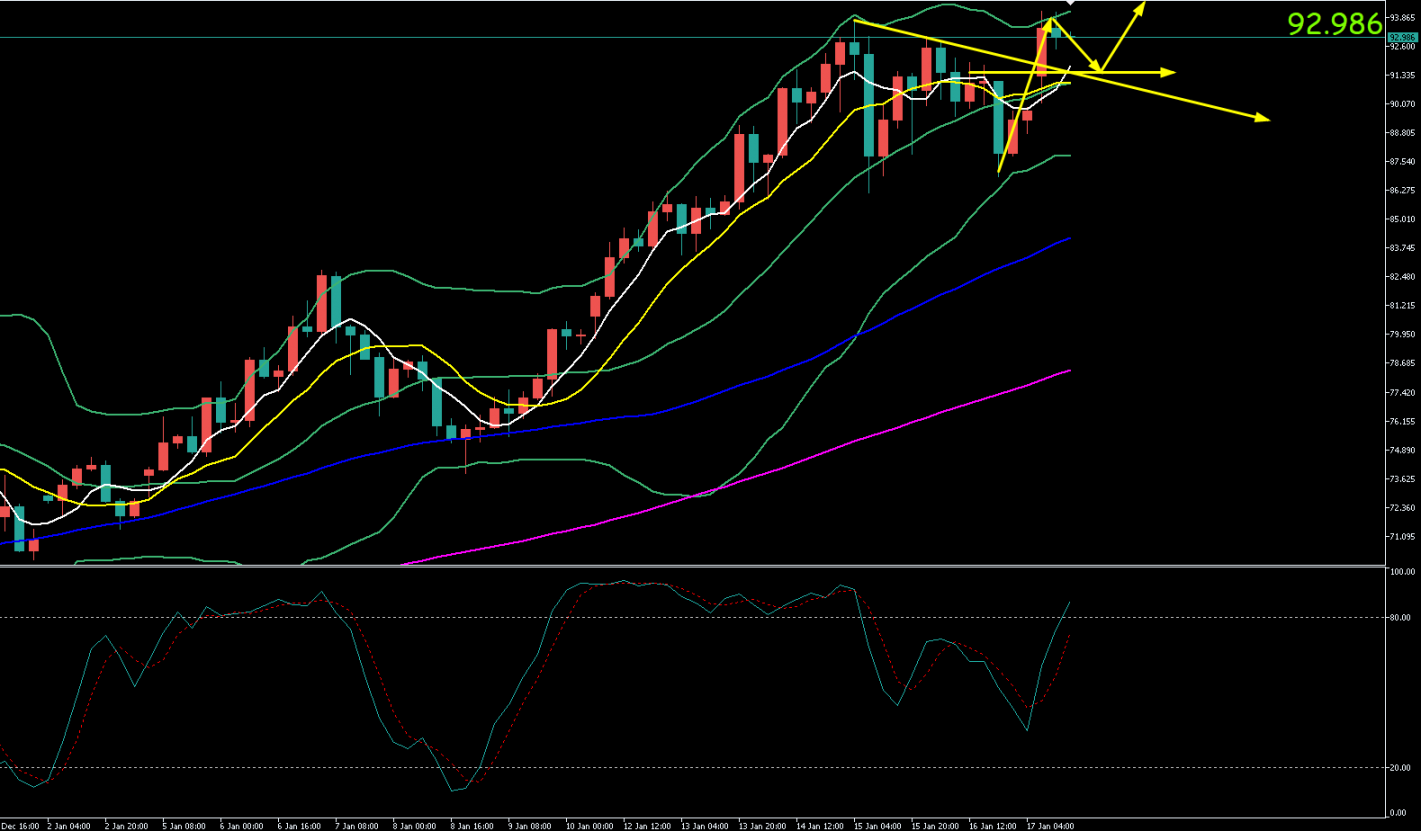
Task: Click the 85.010 price axis label
Action: tap(1400, 219)
